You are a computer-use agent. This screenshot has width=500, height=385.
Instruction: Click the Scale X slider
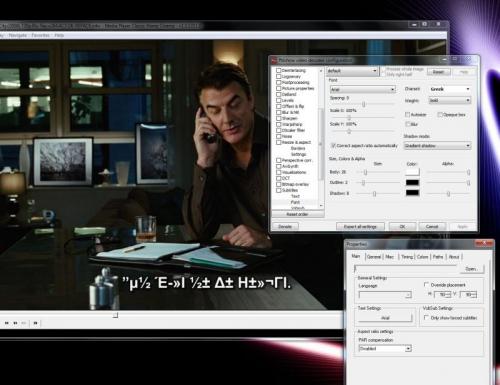click(349, 117)
